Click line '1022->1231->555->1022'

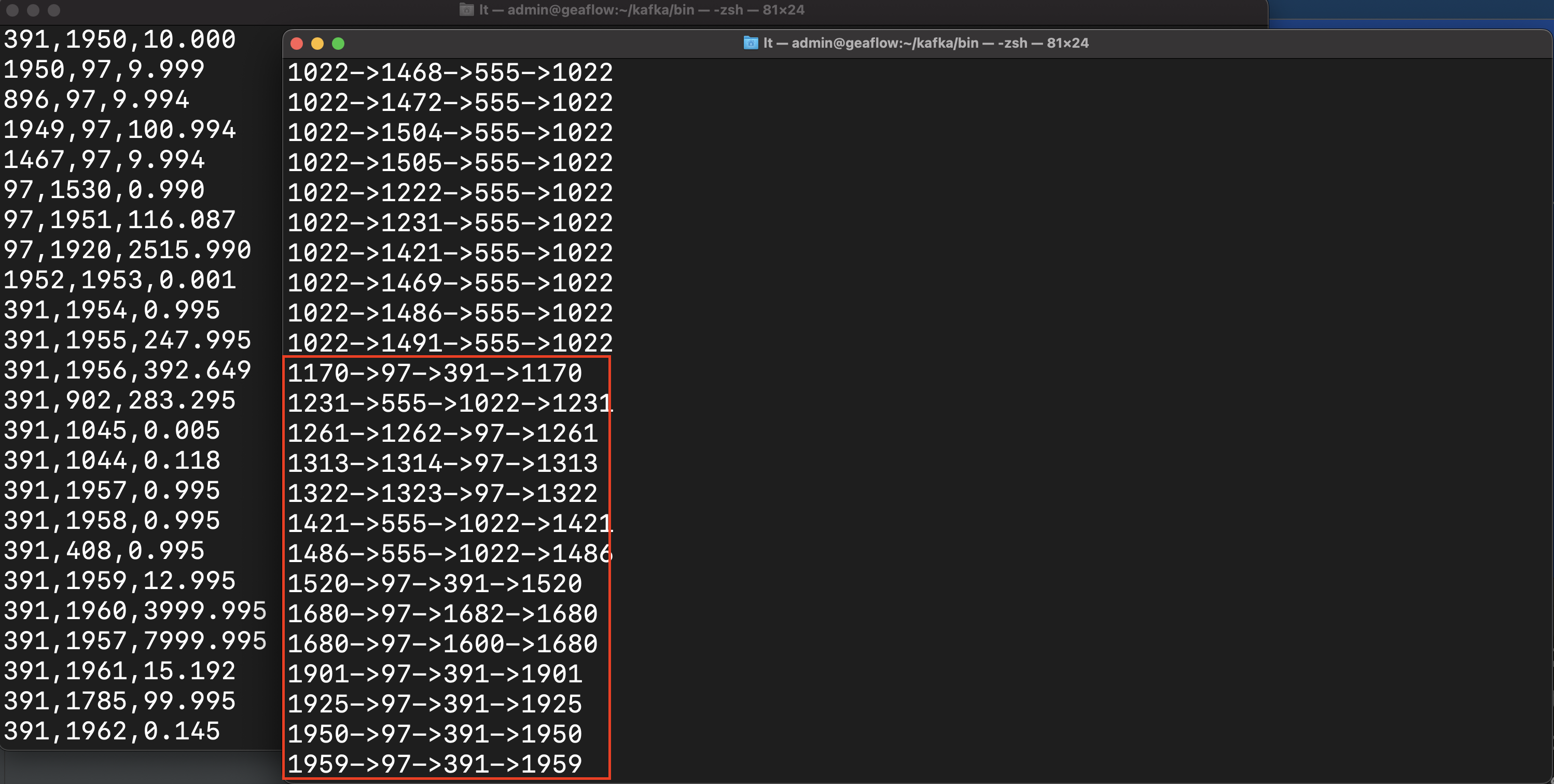coord(450,223)
